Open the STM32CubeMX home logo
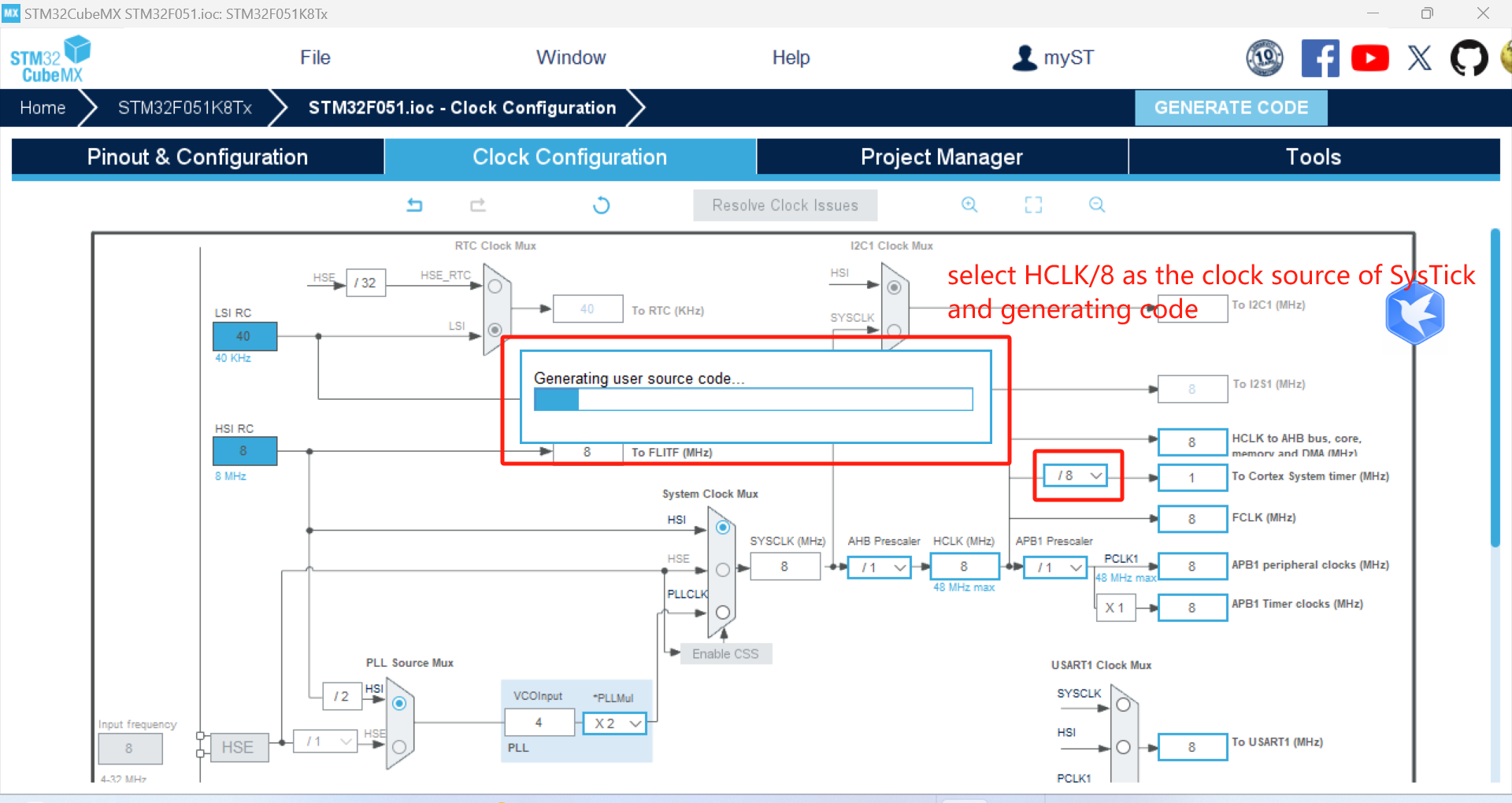 49,57
